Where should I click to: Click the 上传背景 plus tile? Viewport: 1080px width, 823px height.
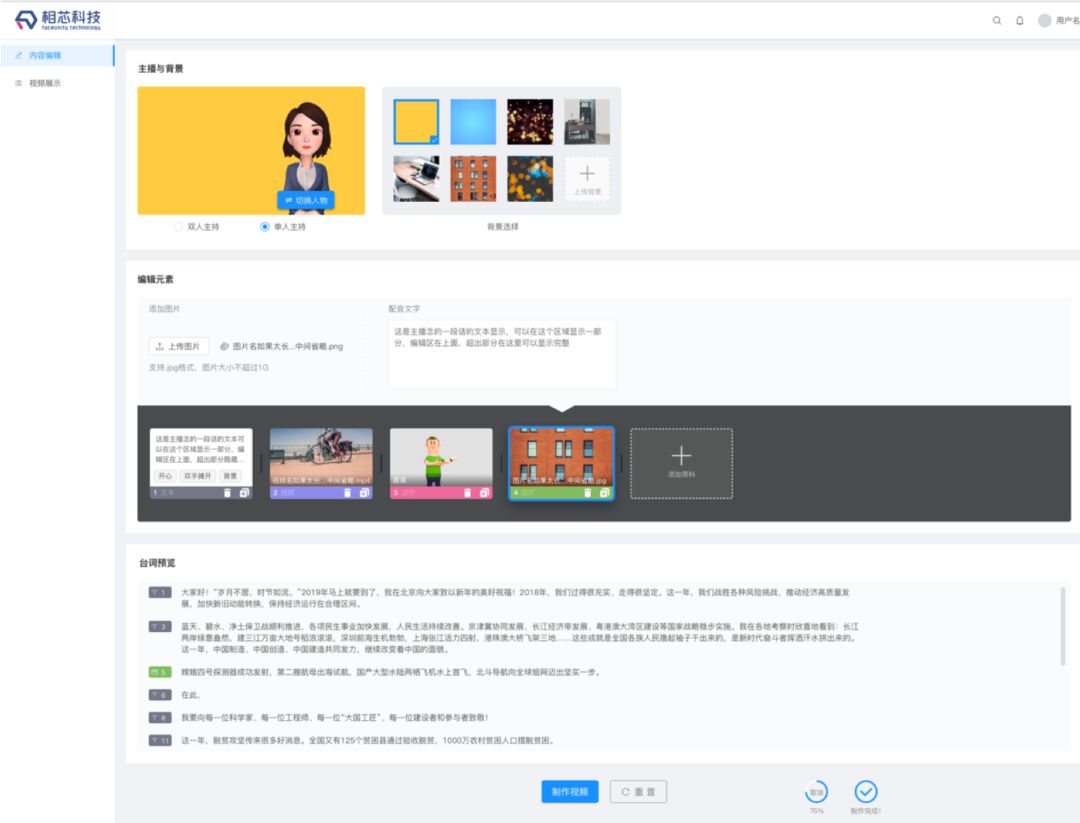pos(587,178)
